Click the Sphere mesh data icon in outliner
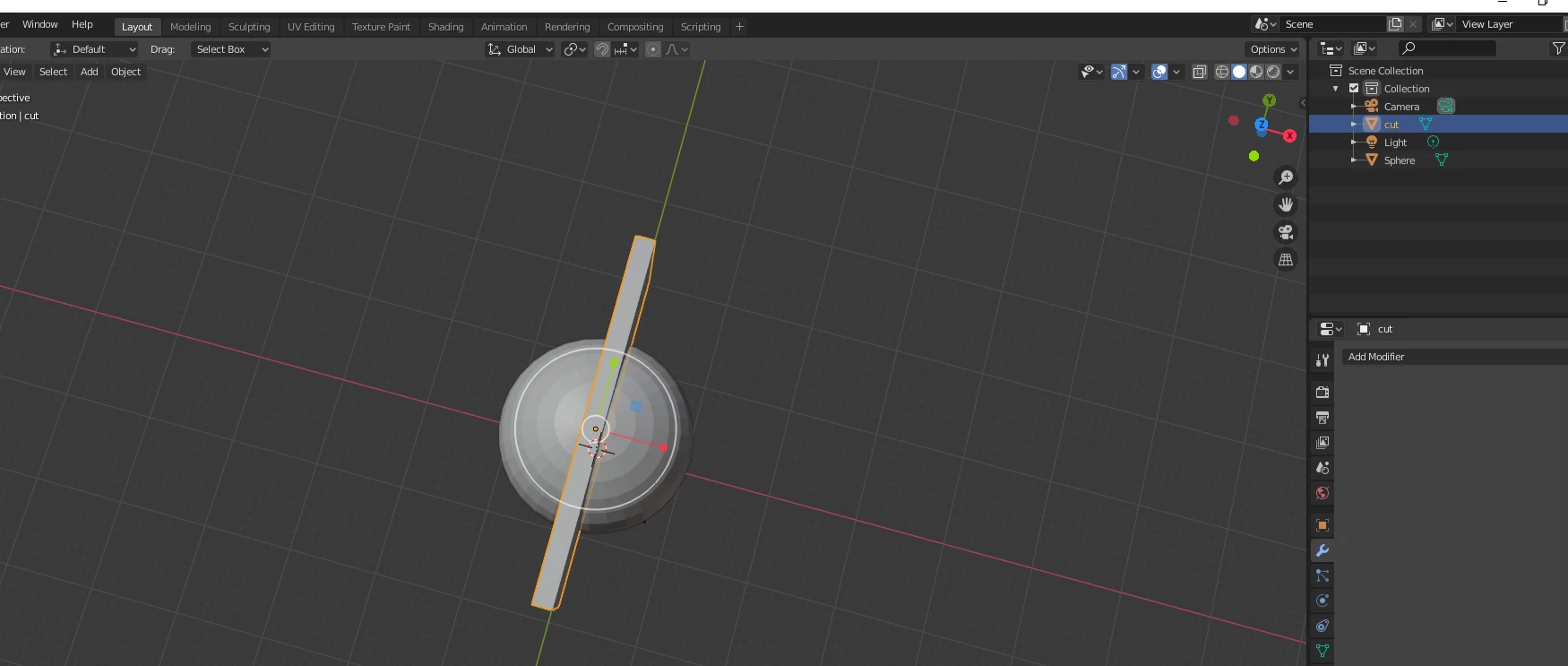Viewport: 1568px width, 666px height. (x=1442, y=160)
